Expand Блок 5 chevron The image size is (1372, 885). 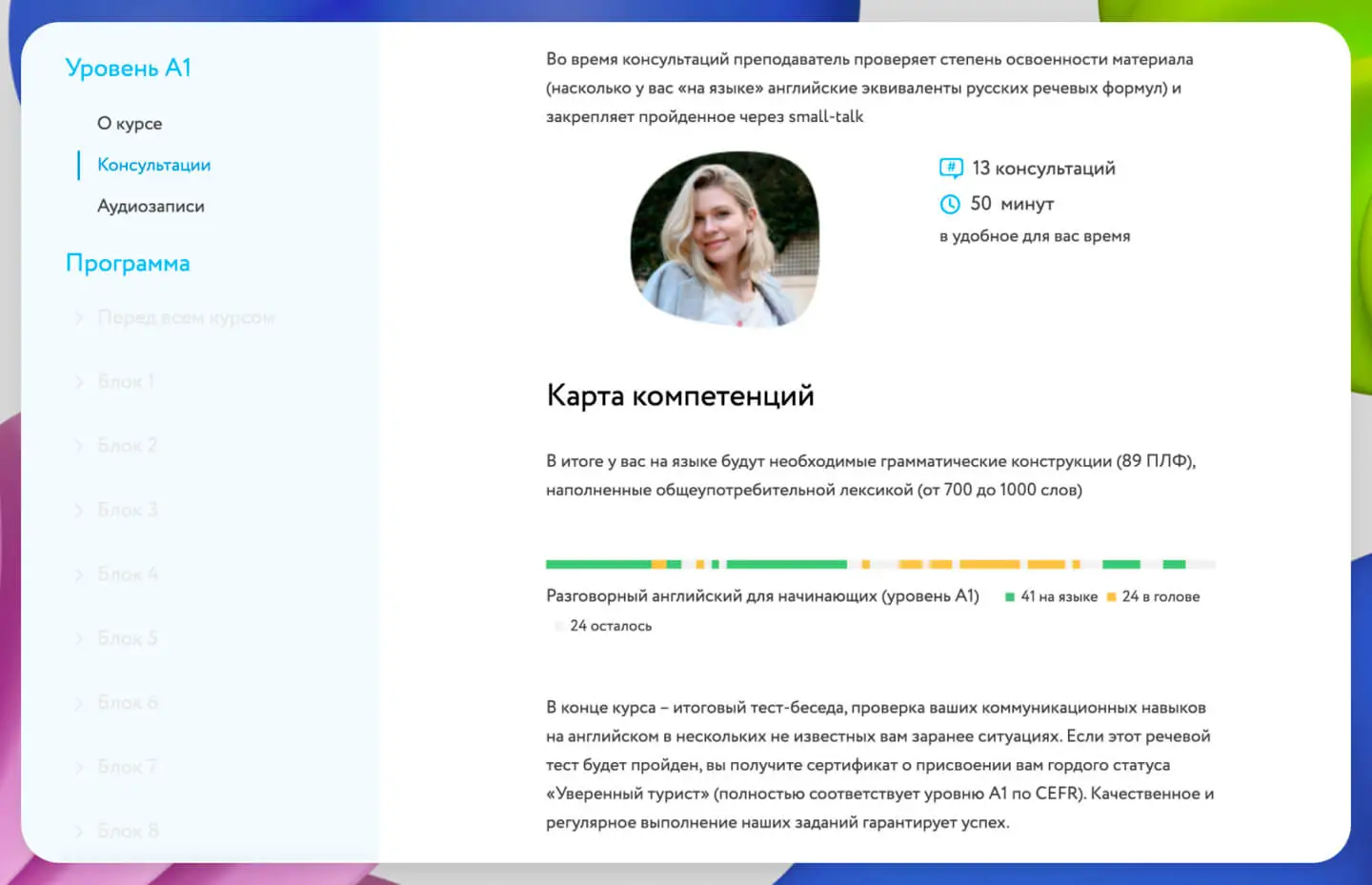(x=79, y=638)
